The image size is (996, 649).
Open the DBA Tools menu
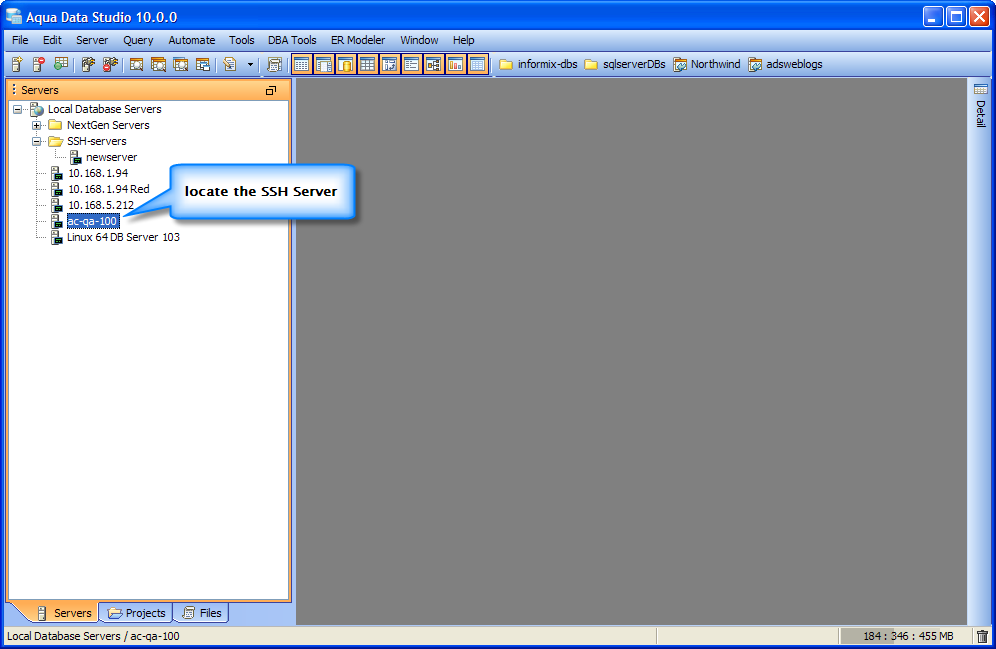point(292,40)
